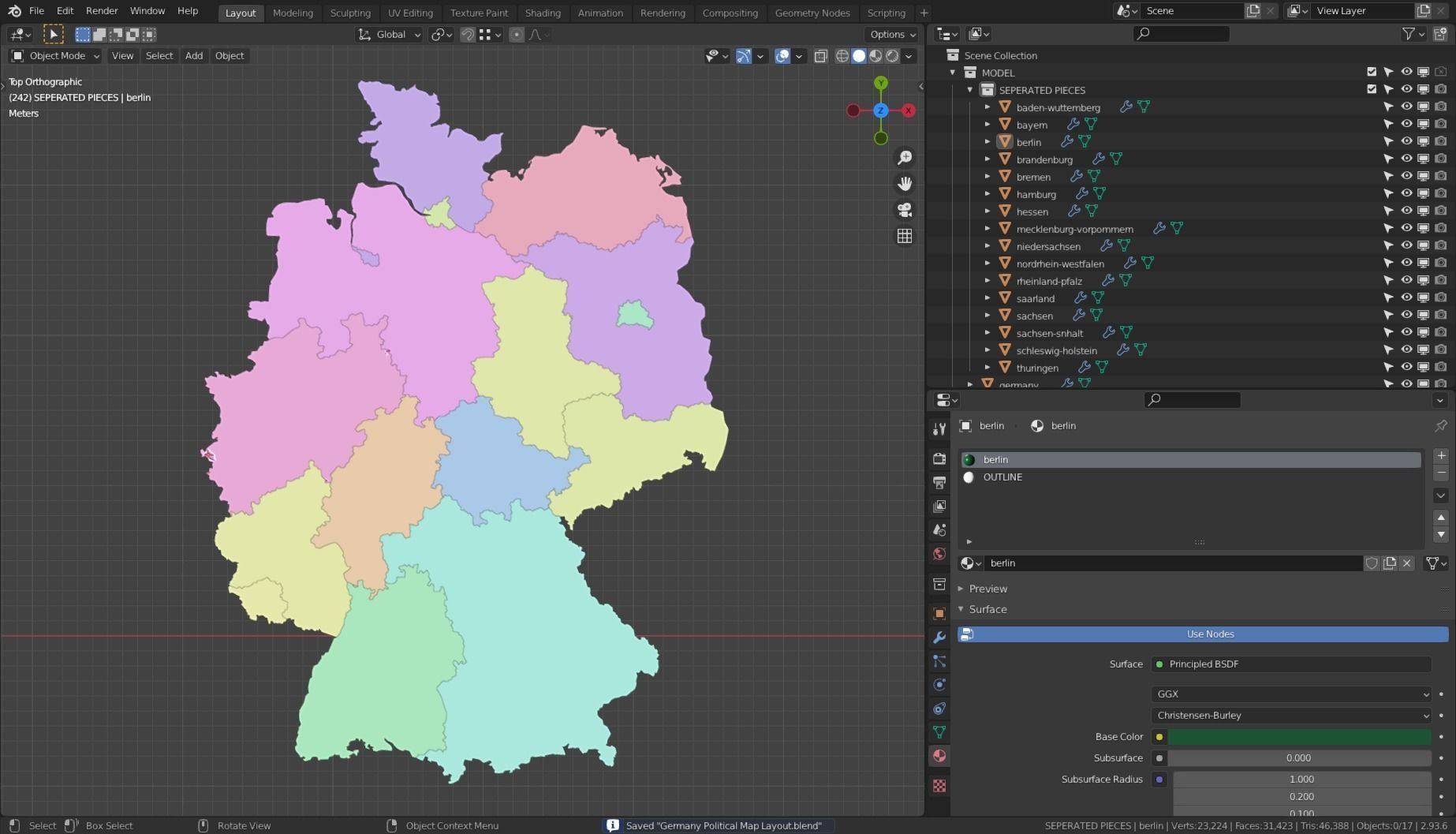Open the Scene properties tab

coord(939,529)
